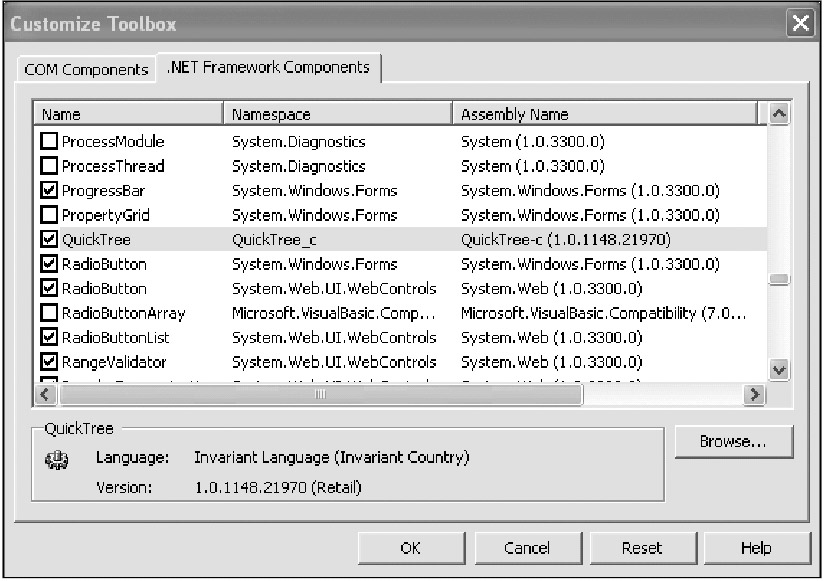825x581 pixels.
Task: Toggle the QuickTree component checkbox
Action: click(x=48, y=240)
